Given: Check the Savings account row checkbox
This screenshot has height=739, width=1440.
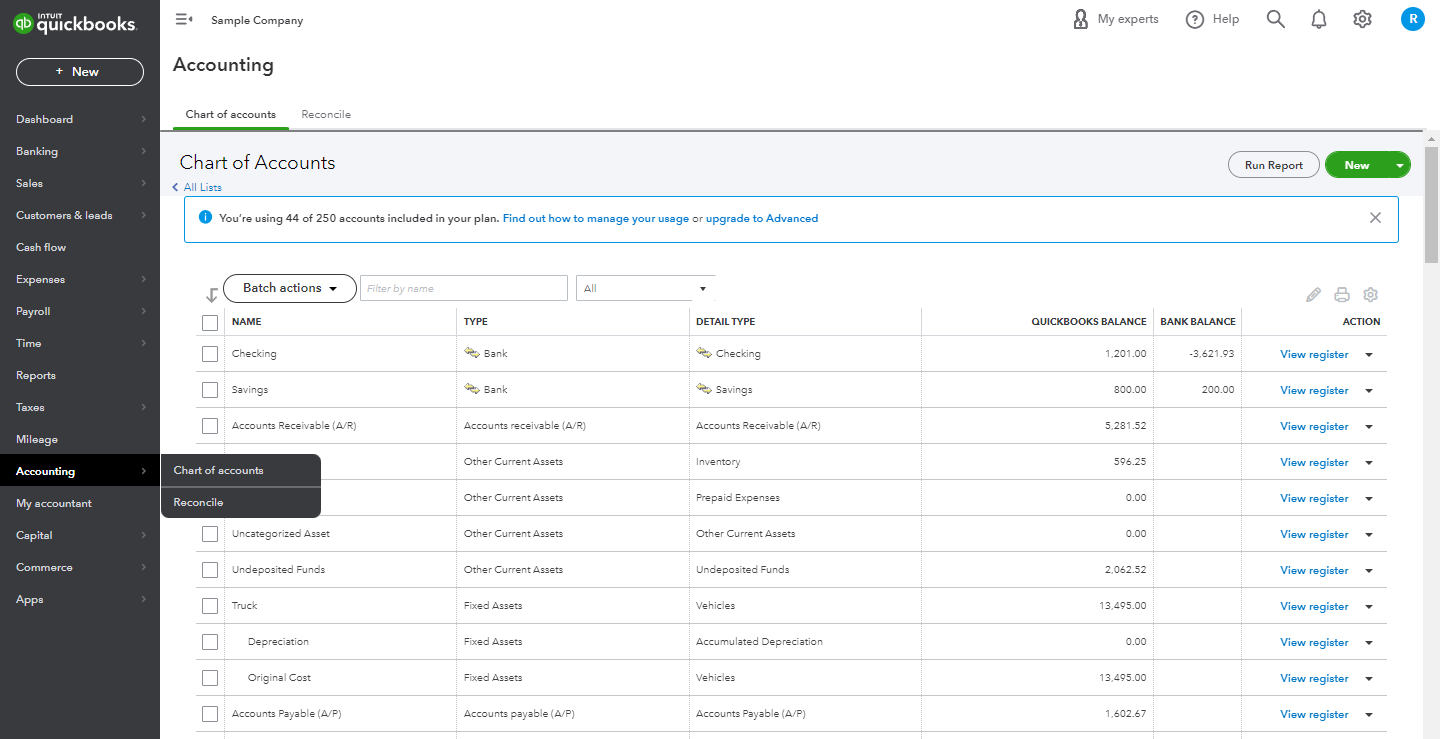Looking at the screenshot, I should 209,390.
